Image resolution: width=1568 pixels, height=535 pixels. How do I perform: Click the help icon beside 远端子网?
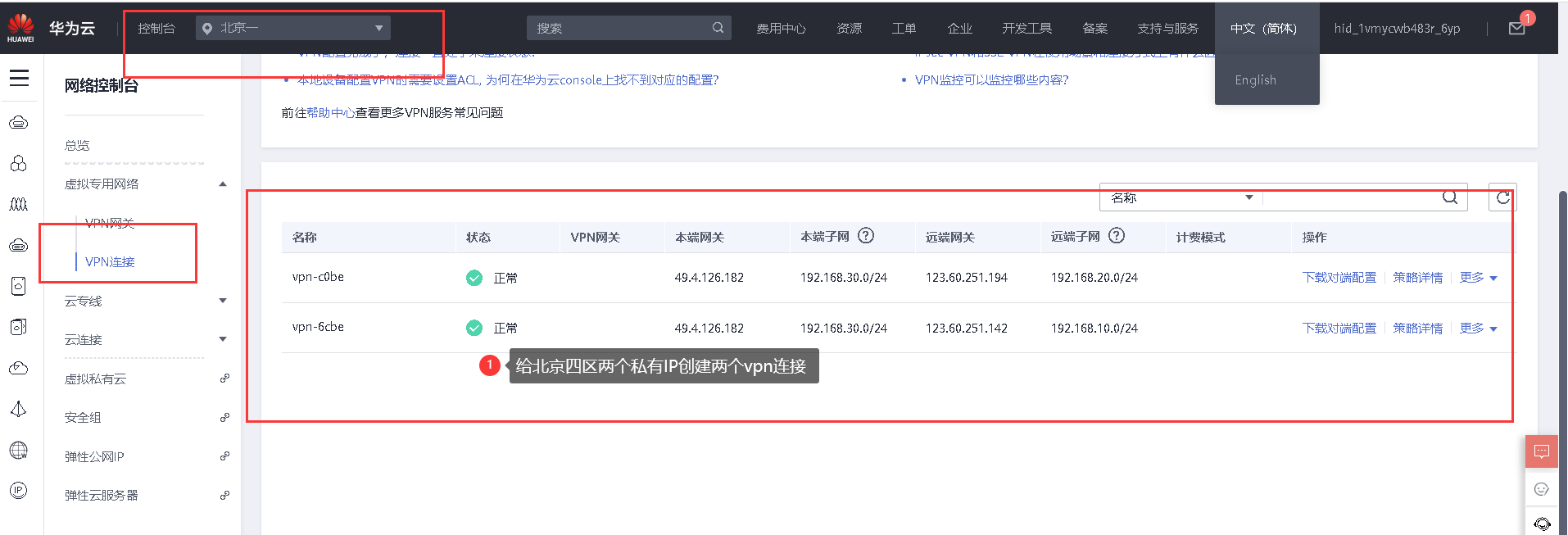tap(1117, 236)
